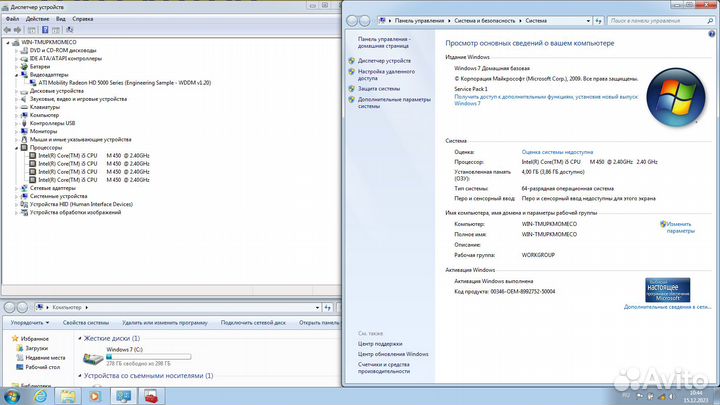
Task: Click Оценка системы недоступна link
Action: [557, 152]
